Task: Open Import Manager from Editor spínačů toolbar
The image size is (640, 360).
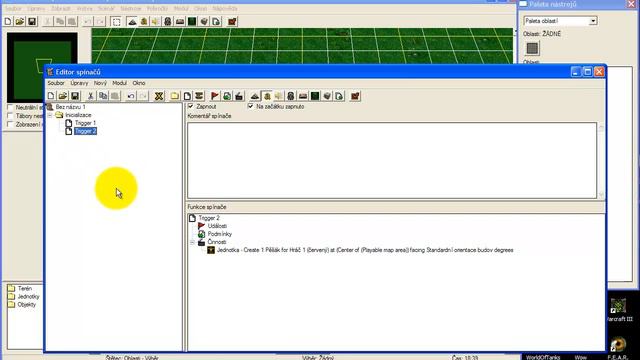Action: pos(339,96)
